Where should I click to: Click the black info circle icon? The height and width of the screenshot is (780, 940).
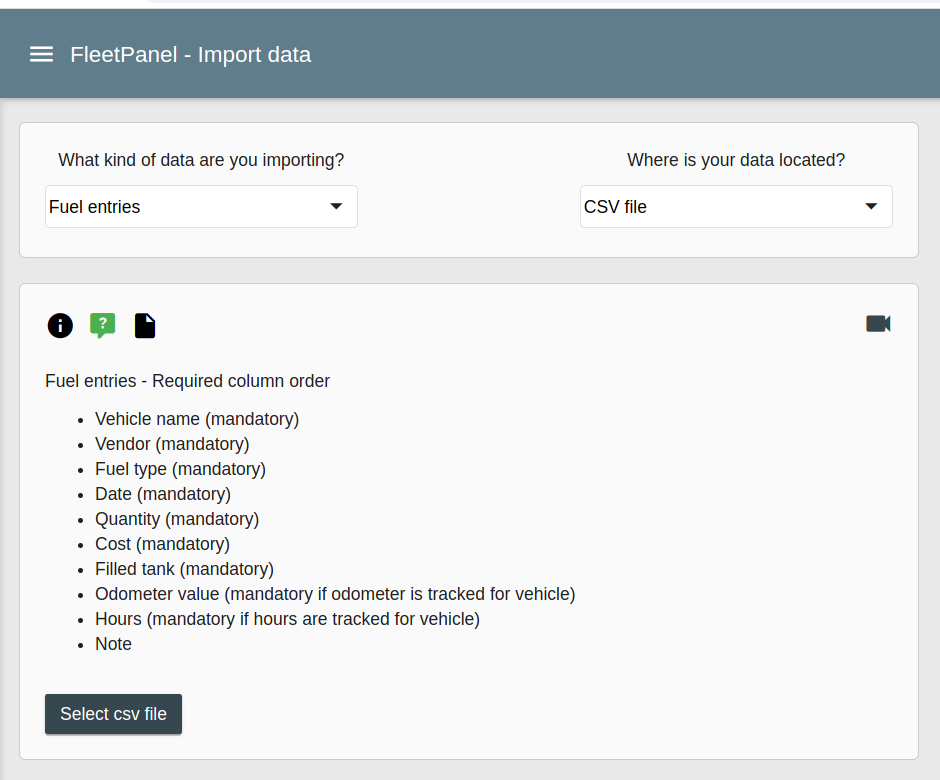click(60, 325)
